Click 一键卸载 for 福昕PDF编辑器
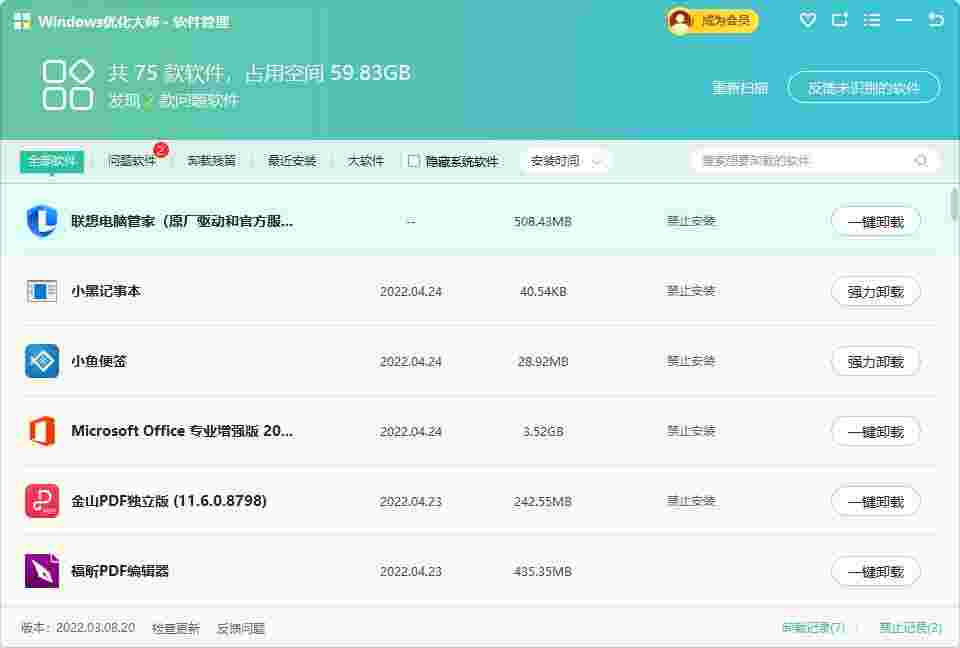The width and height of the screenshot is (960, 648). (876, 571)
